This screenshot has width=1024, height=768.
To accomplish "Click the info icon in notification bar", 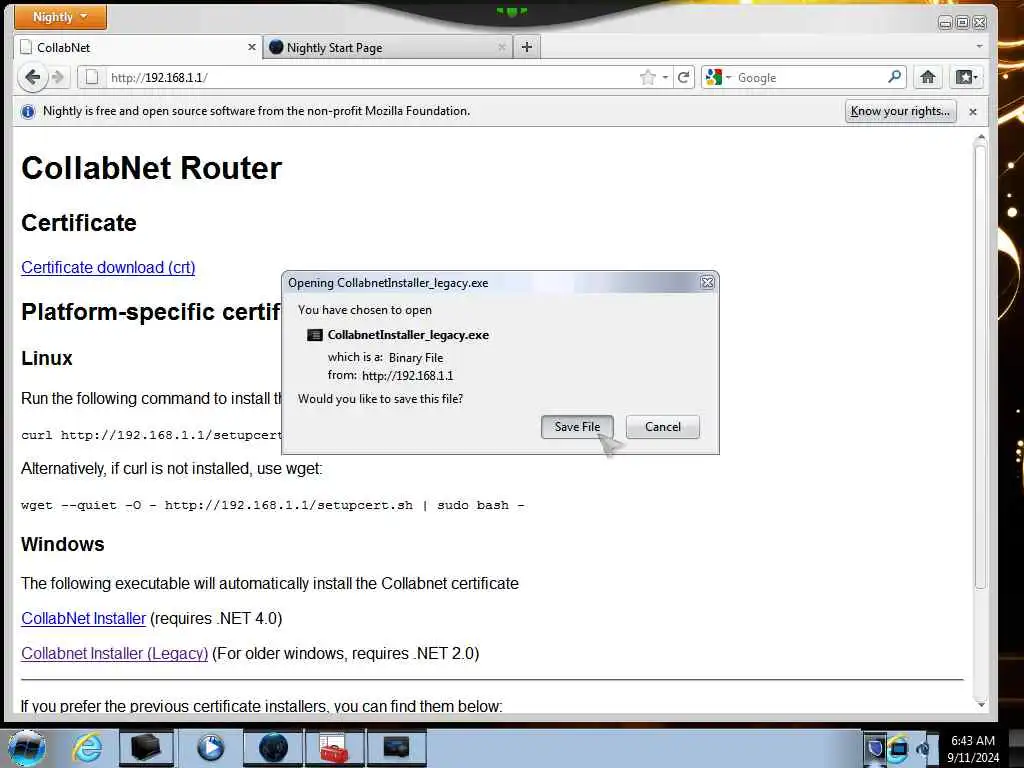I will (27, 112).
